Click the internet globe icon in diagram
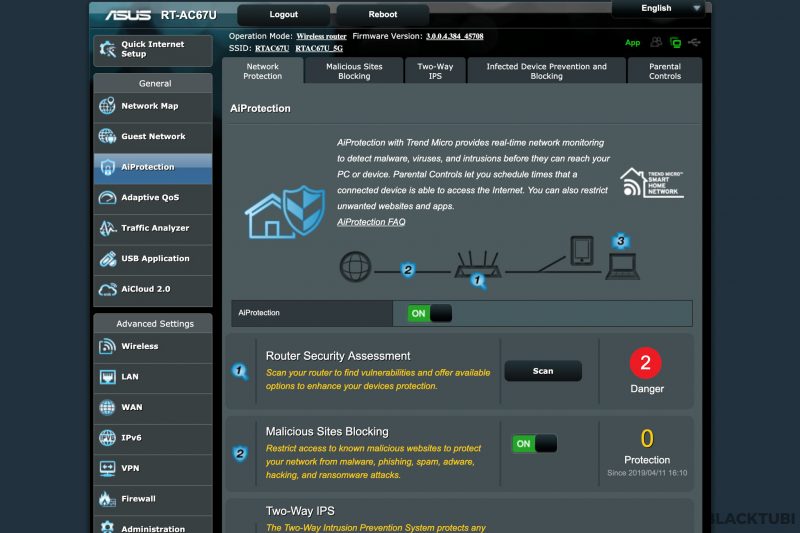The image size is (800, 533). pos(355,266)
